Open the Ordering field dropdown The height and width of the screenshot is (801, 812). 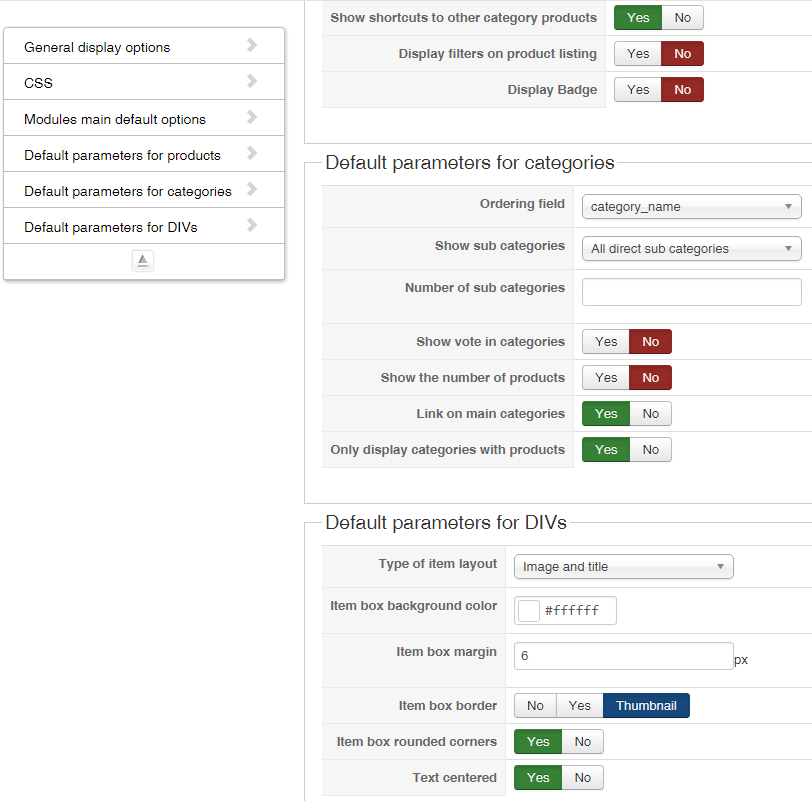click(691, 207)
